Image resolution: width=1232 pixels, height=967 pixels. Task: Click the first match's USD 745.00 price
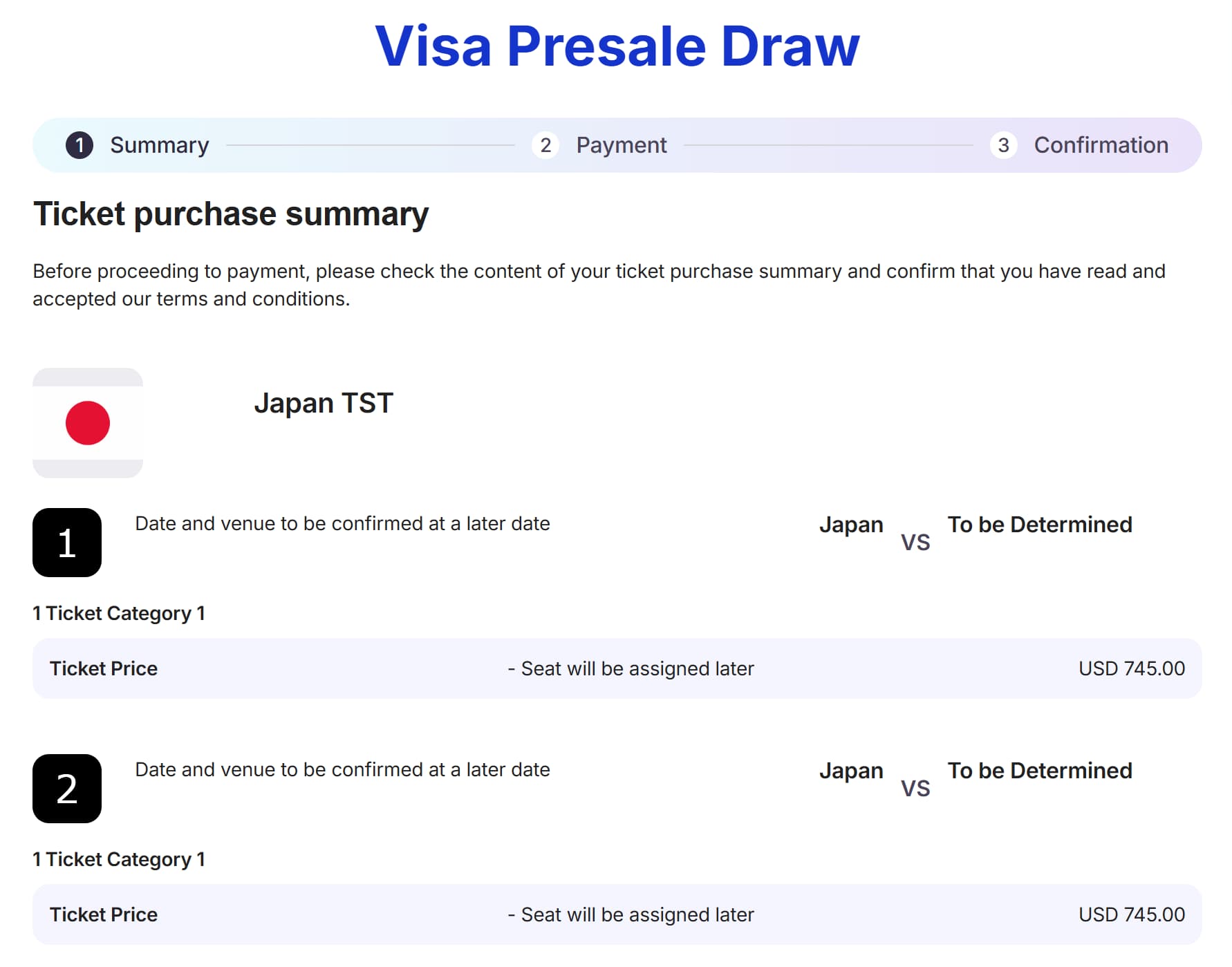pos(1131,668)
